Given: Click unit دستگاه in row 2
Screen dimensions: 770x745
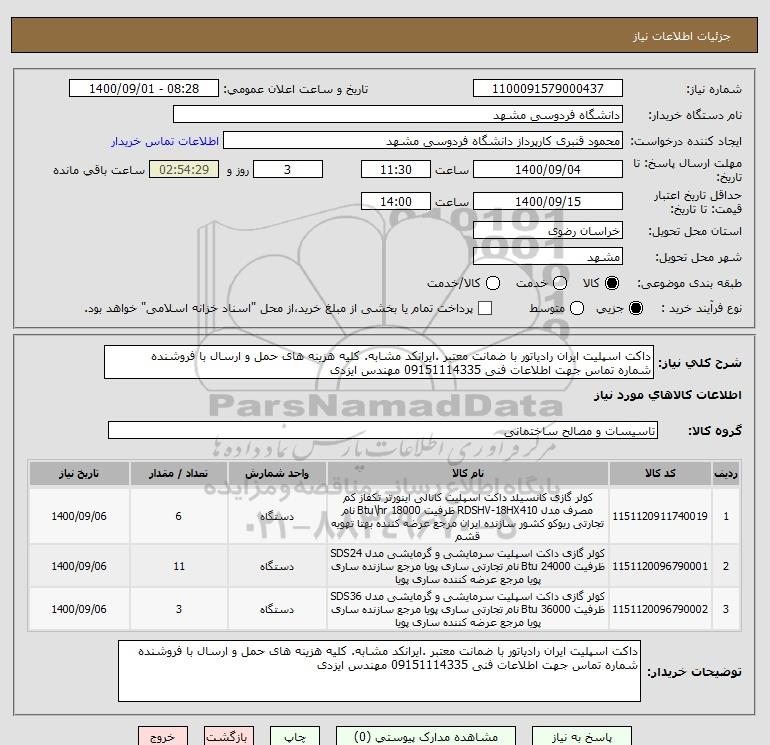Looking at the screenshot, I should coord(277,566).
